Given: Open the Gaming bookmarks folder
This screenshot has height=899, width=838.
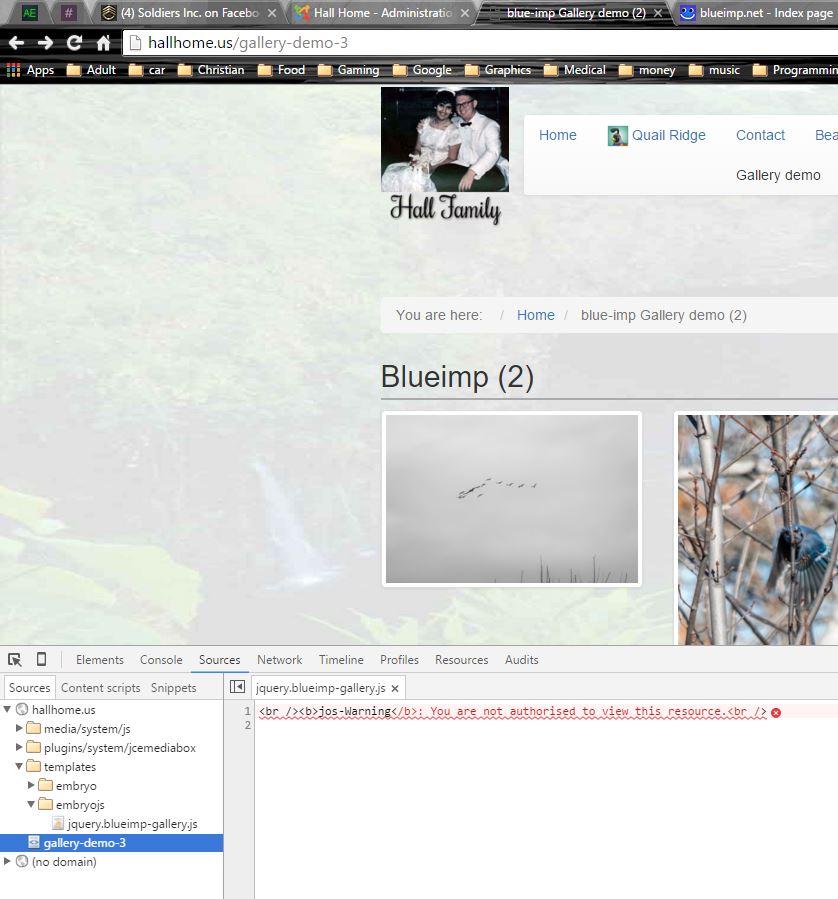Looking at the screenshot, I should click(x=348, y=70).
